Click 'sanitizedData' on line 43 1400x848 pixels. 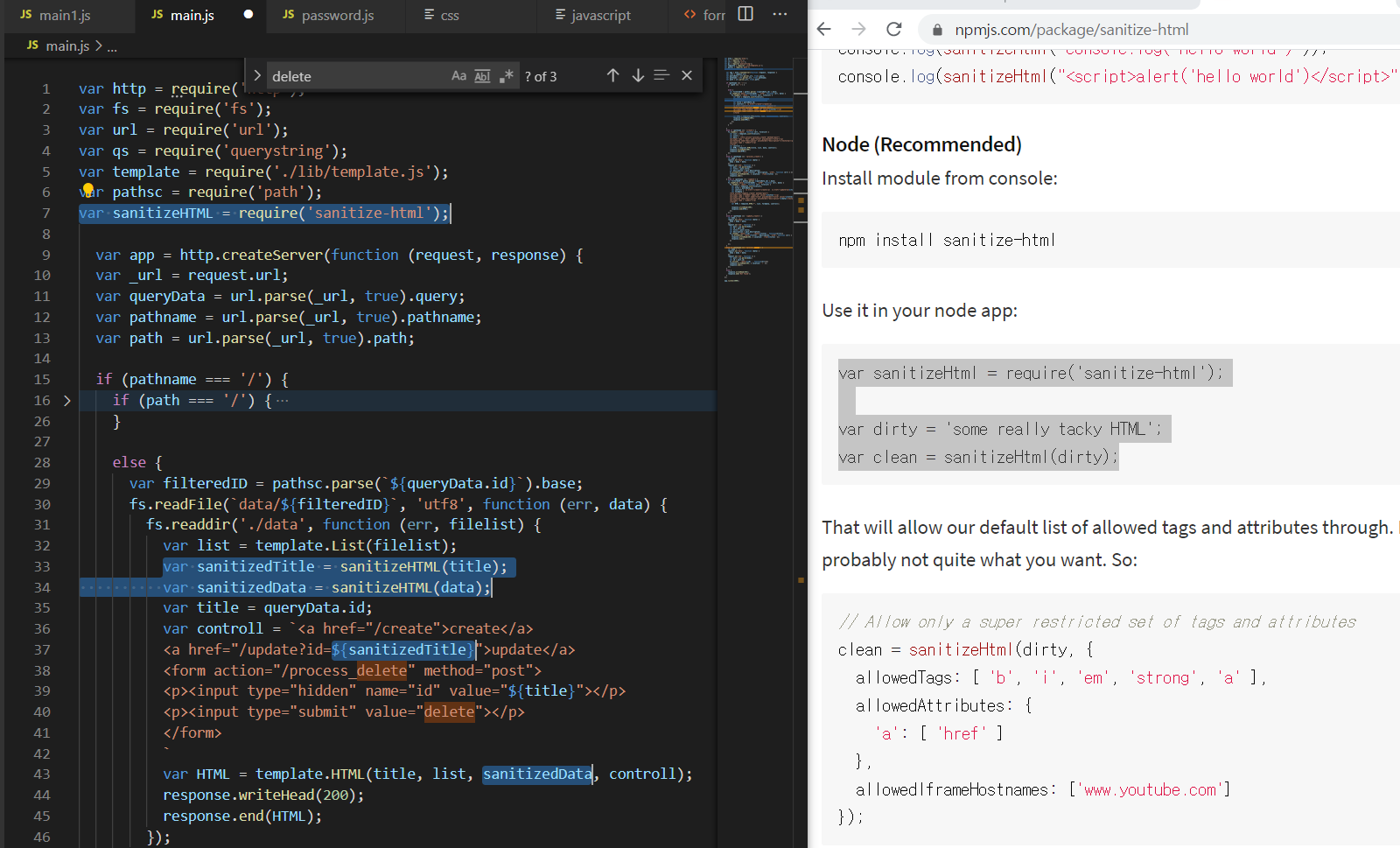(537, 774)
